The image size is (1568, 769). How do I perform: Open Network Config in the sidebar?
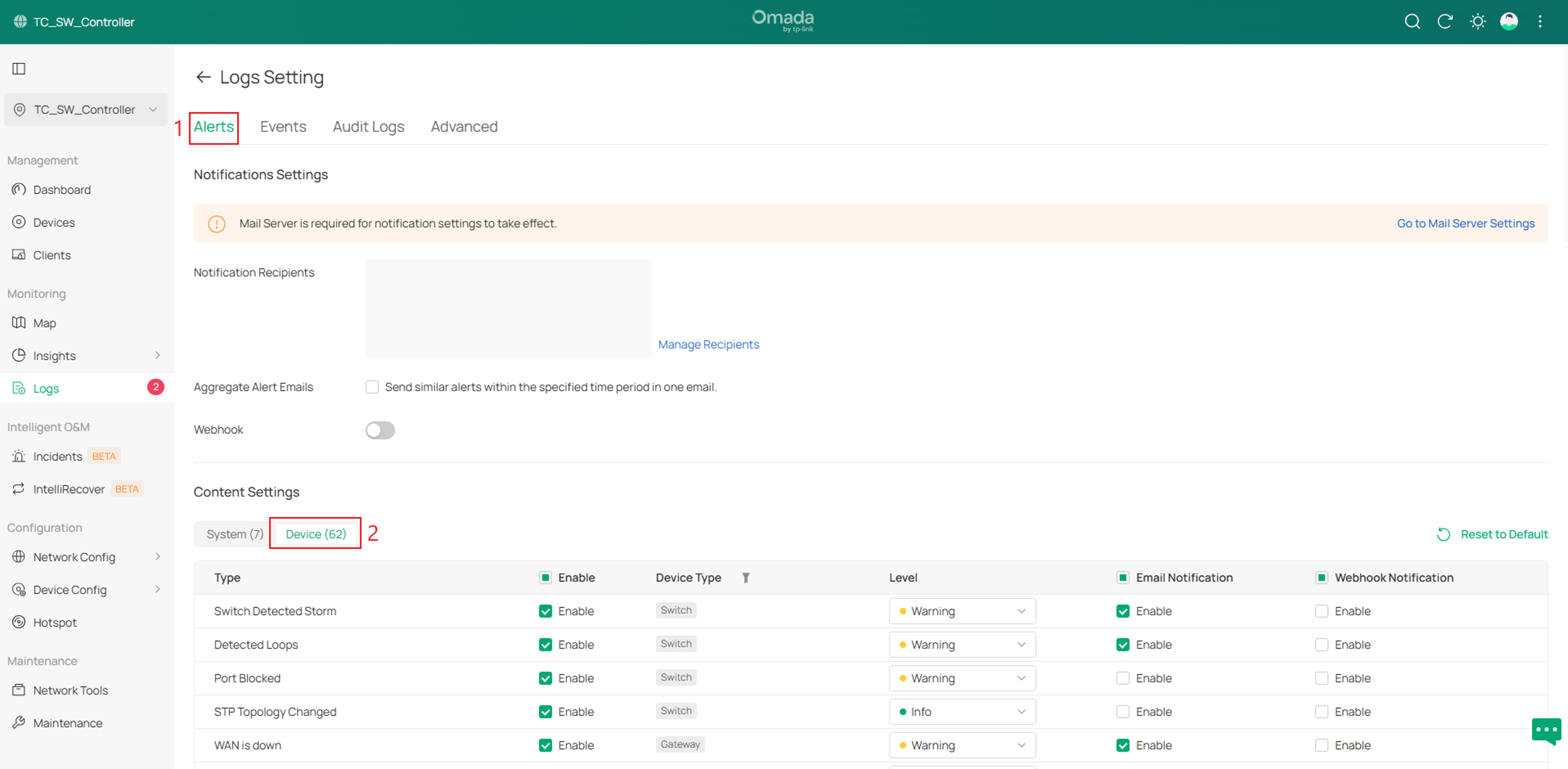(87, 556)
